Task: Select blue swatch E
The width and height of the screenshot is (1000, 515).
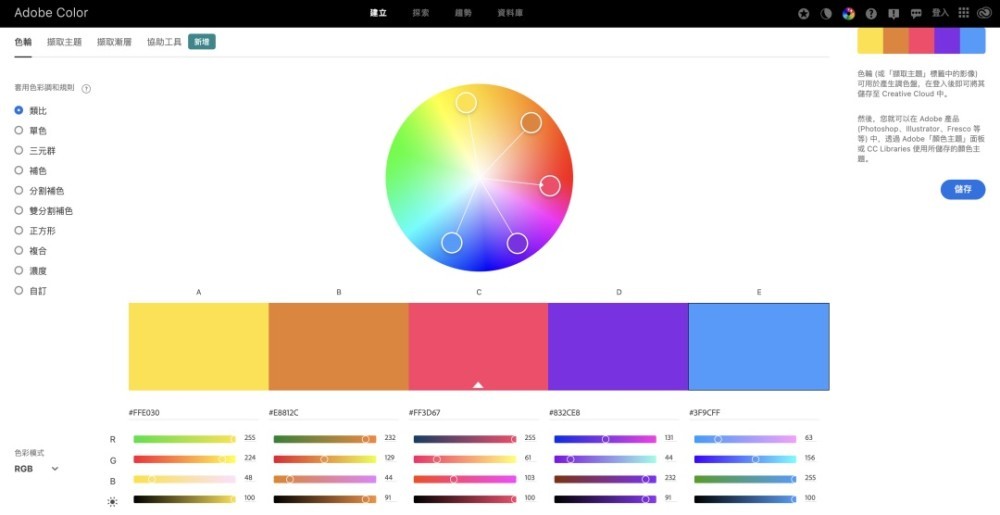Action: [759, 346]
